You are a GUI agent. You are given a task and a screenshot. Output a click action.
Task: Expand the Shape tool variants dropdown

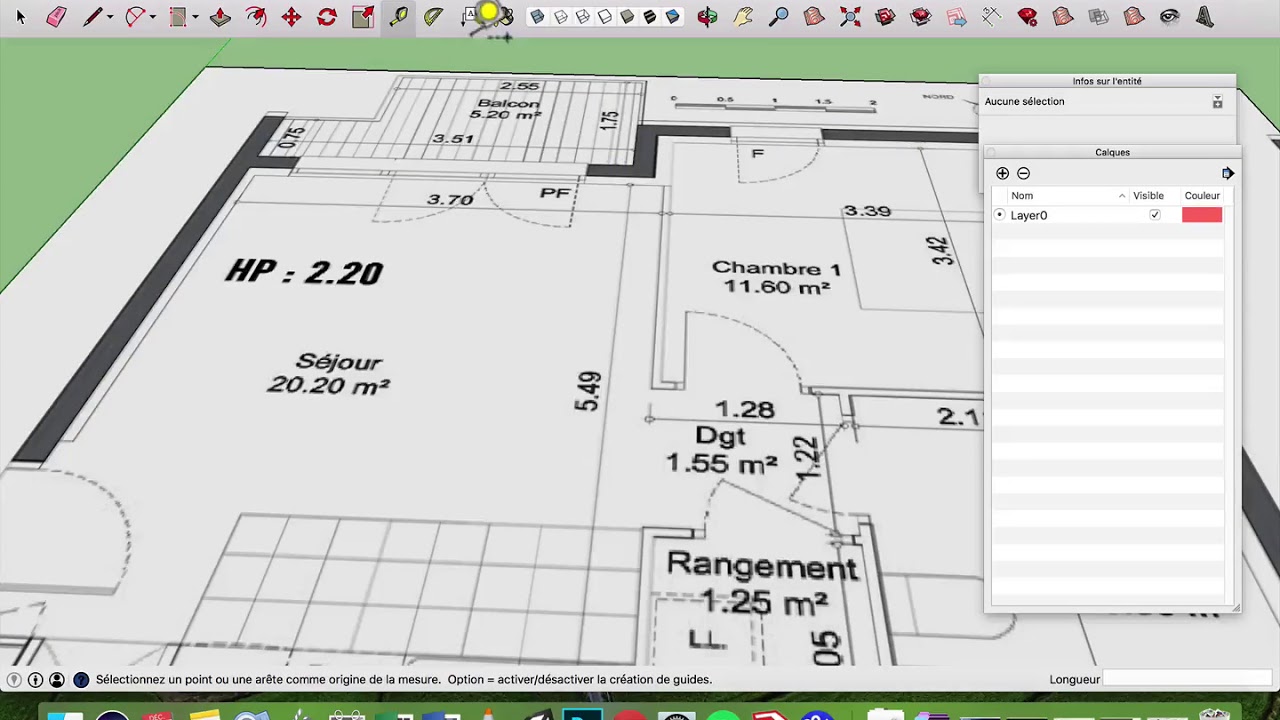pos(195,17)
